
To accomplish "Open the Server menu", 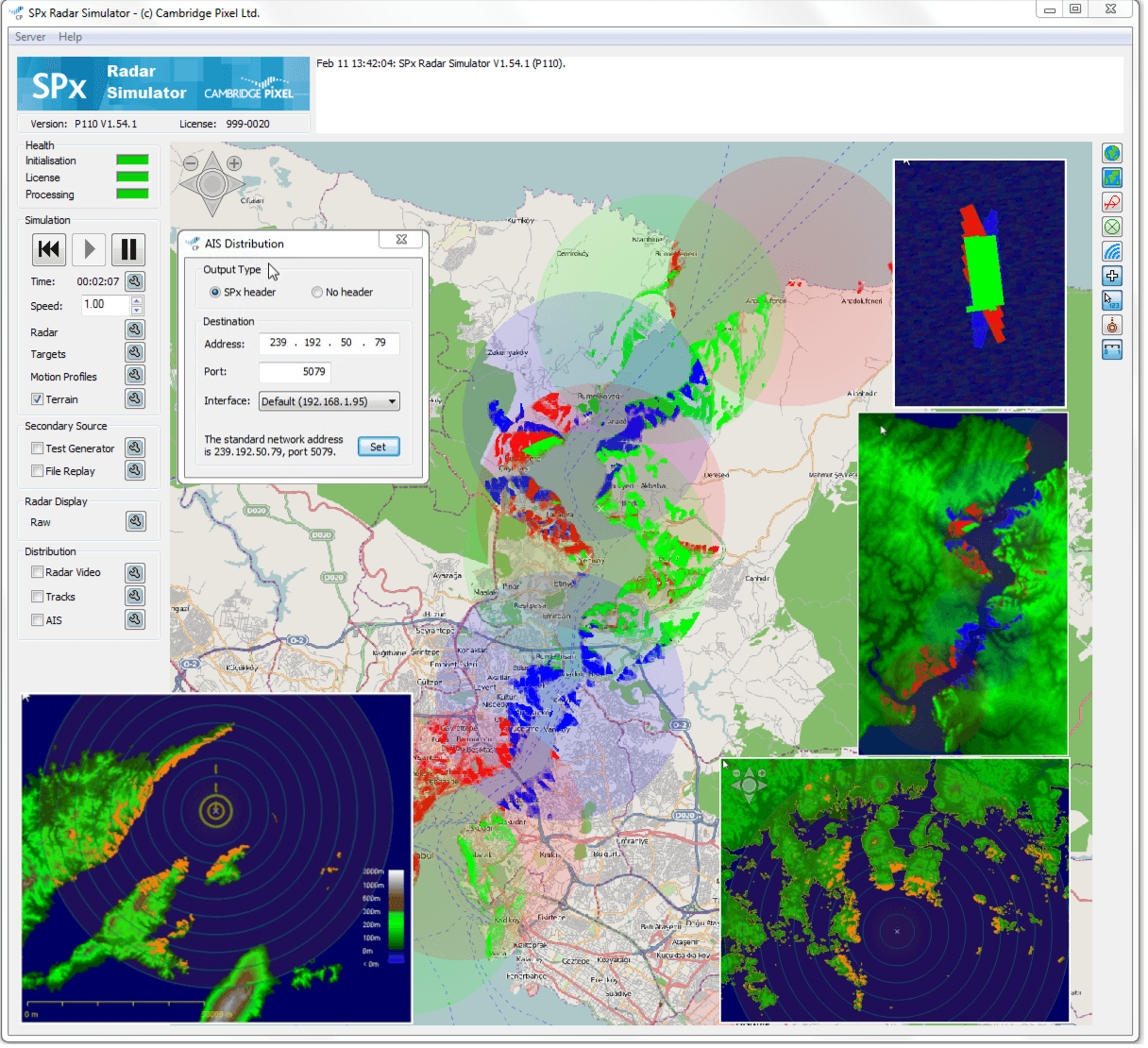I will (30, 37).
